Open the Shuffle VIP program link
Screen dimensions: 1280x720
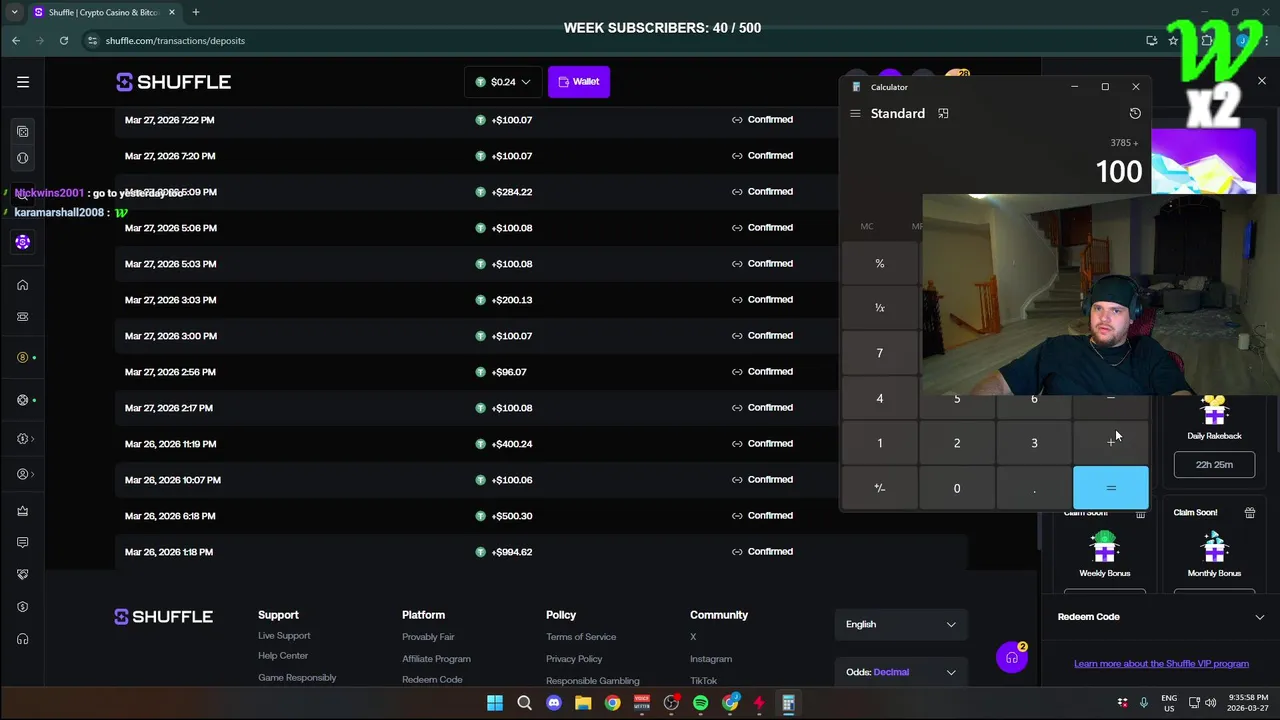pos(1161,663)
